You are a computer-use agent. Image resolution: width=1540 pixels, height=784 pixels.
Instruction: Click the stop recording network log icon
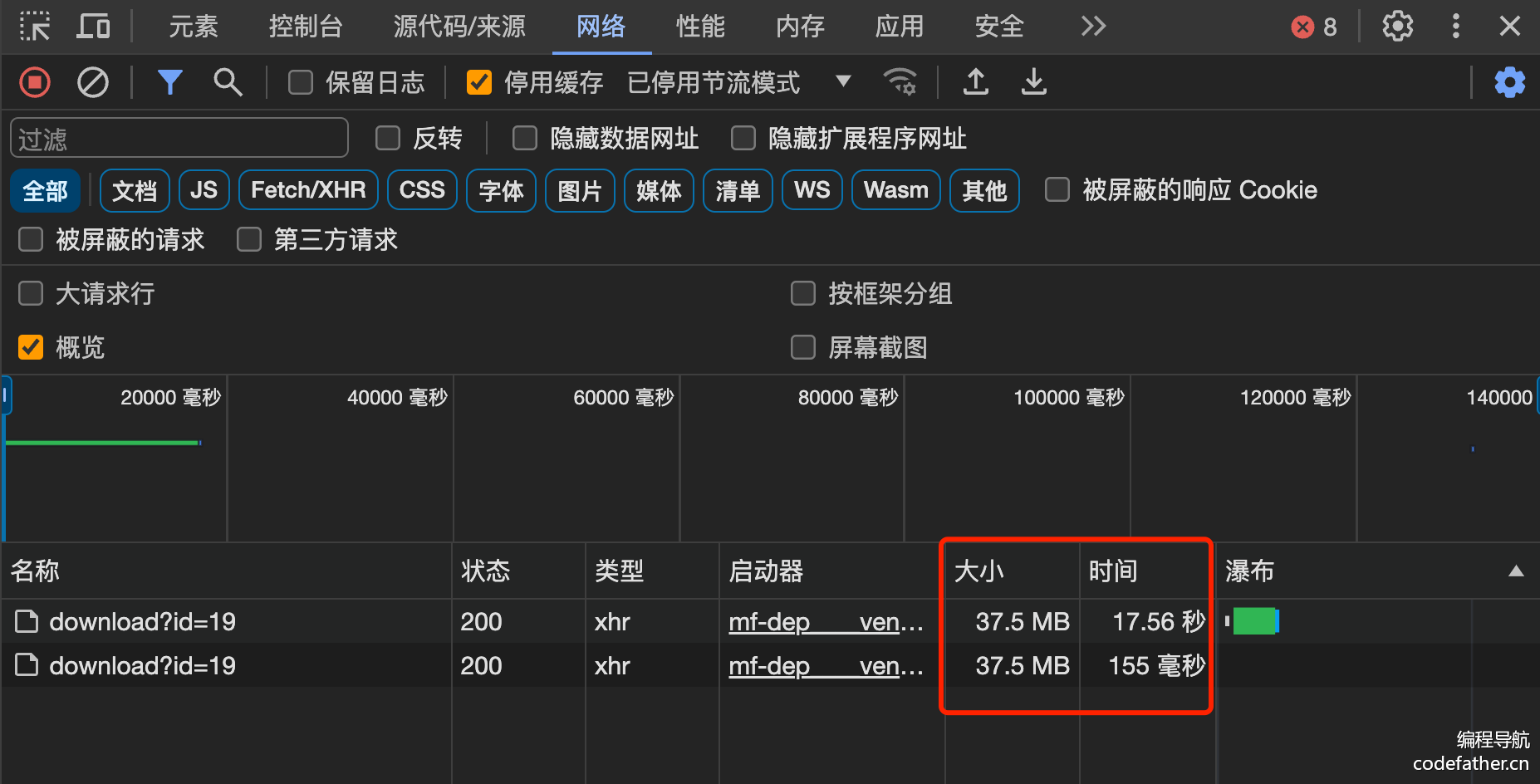point(35,82)
